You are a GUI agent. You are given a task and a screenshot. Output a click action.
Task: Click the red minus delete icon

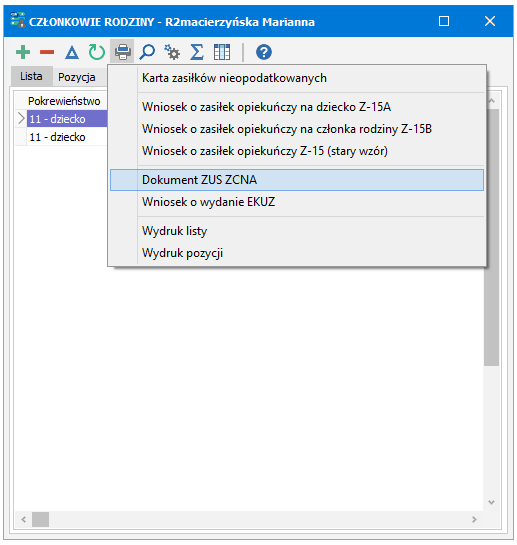coord(47,52)
